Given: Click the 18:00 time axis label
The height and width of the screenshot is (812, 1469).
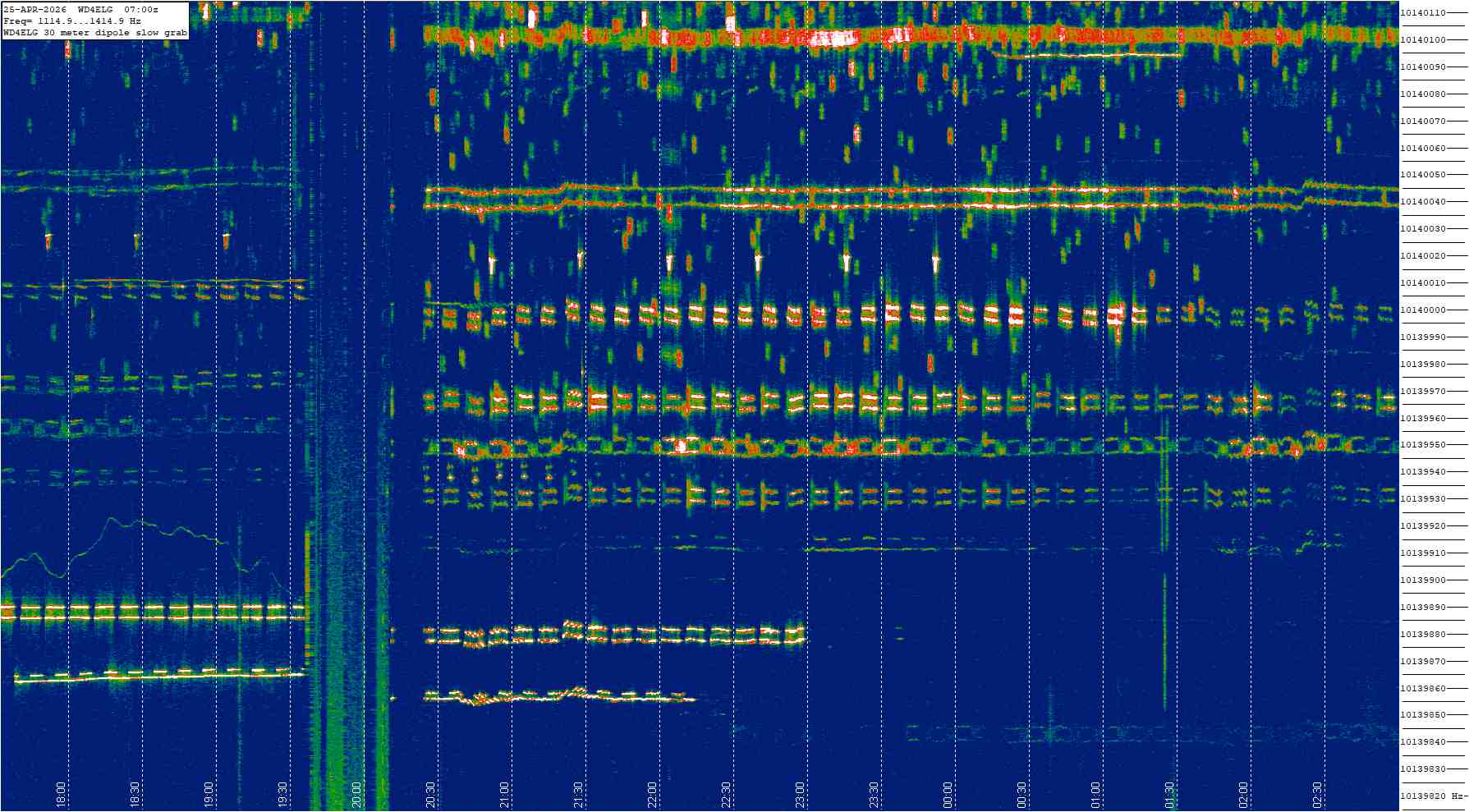Looking at the screenshot, I should (x=62, y=794).
